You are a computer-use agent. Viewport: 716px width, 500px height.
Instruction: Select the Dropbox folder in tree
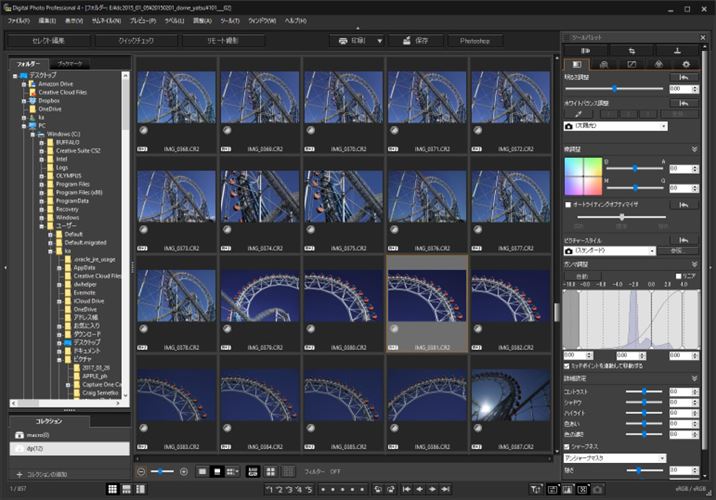49,101
